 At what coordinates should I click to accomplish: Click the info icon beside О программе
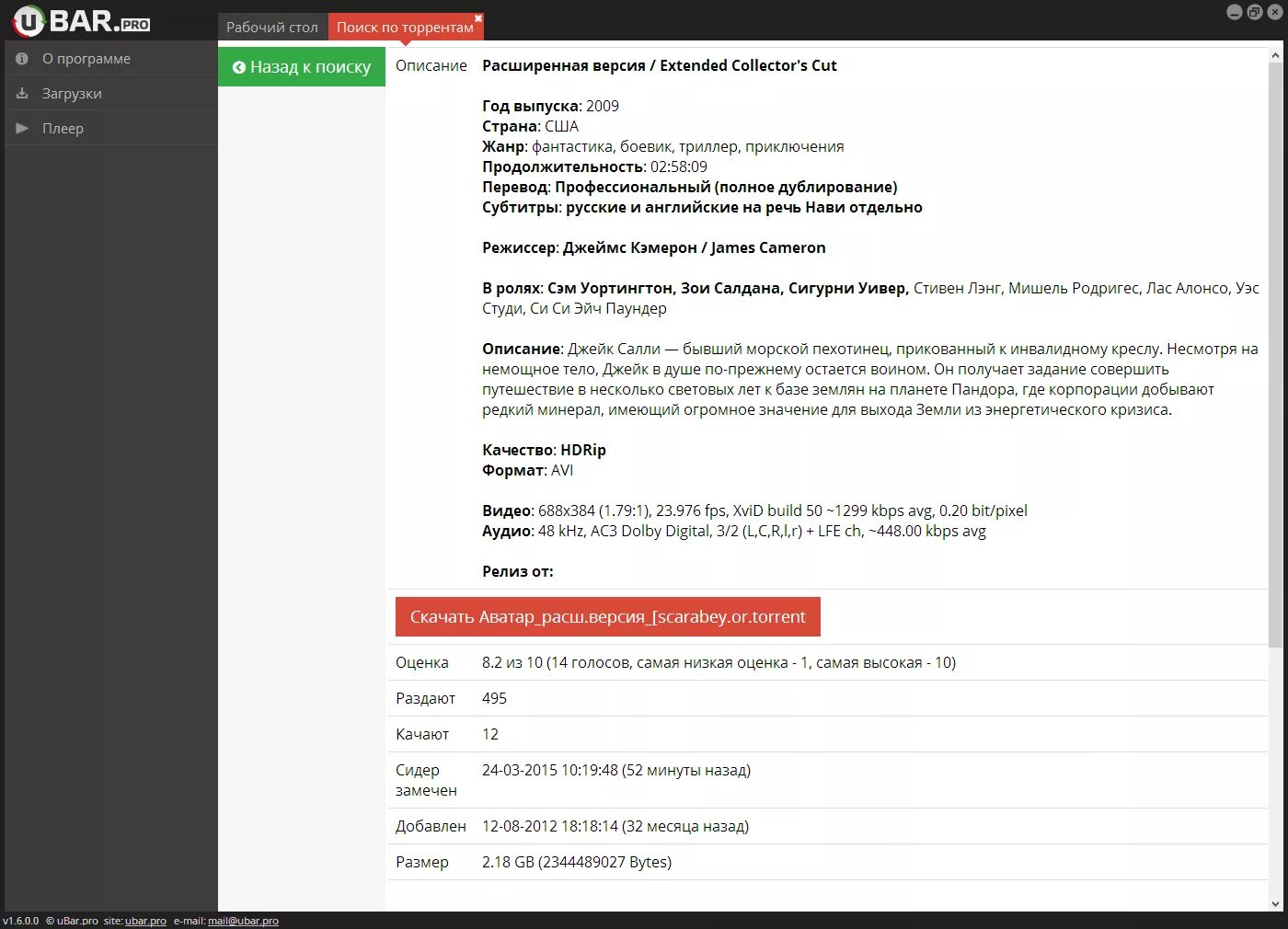click(x=22, y=58)
